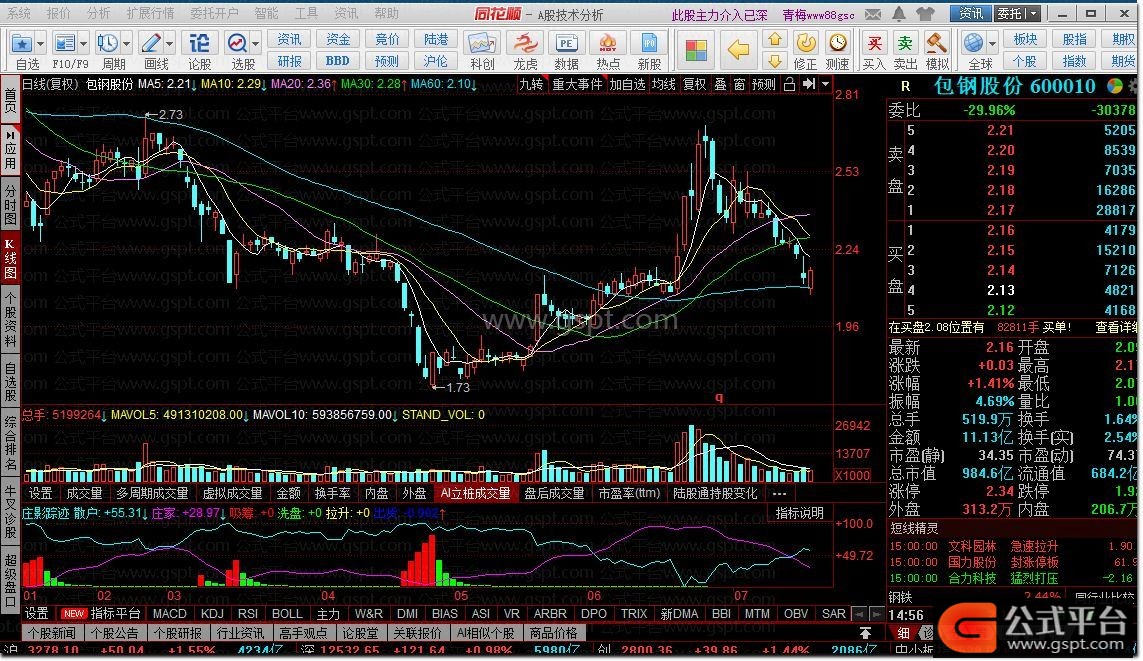The image size is (1143, 661).
Task: Click the 指标说明 indicator description button
Action: (x=800, y=513)
